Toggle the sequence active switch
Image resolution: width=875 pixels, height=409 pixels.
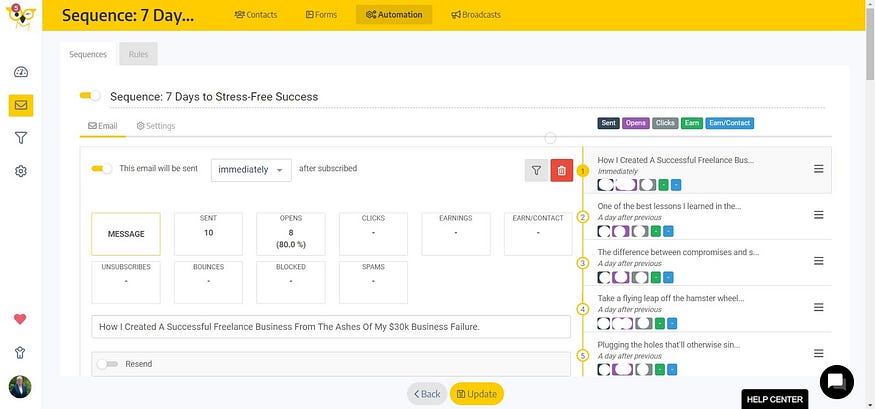(x=90, y=95)
